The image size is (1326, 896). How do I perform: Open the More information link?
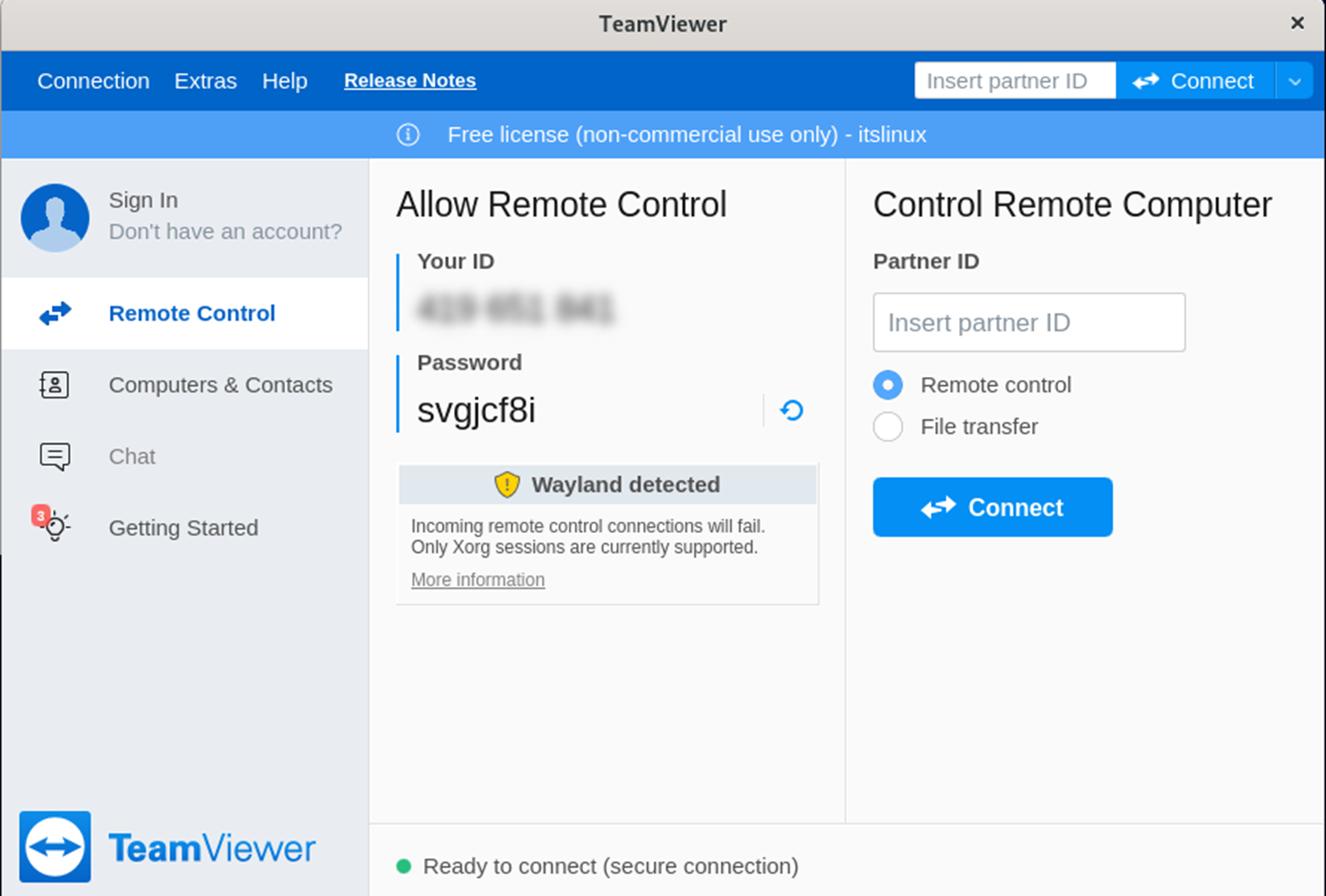point(478,579)
